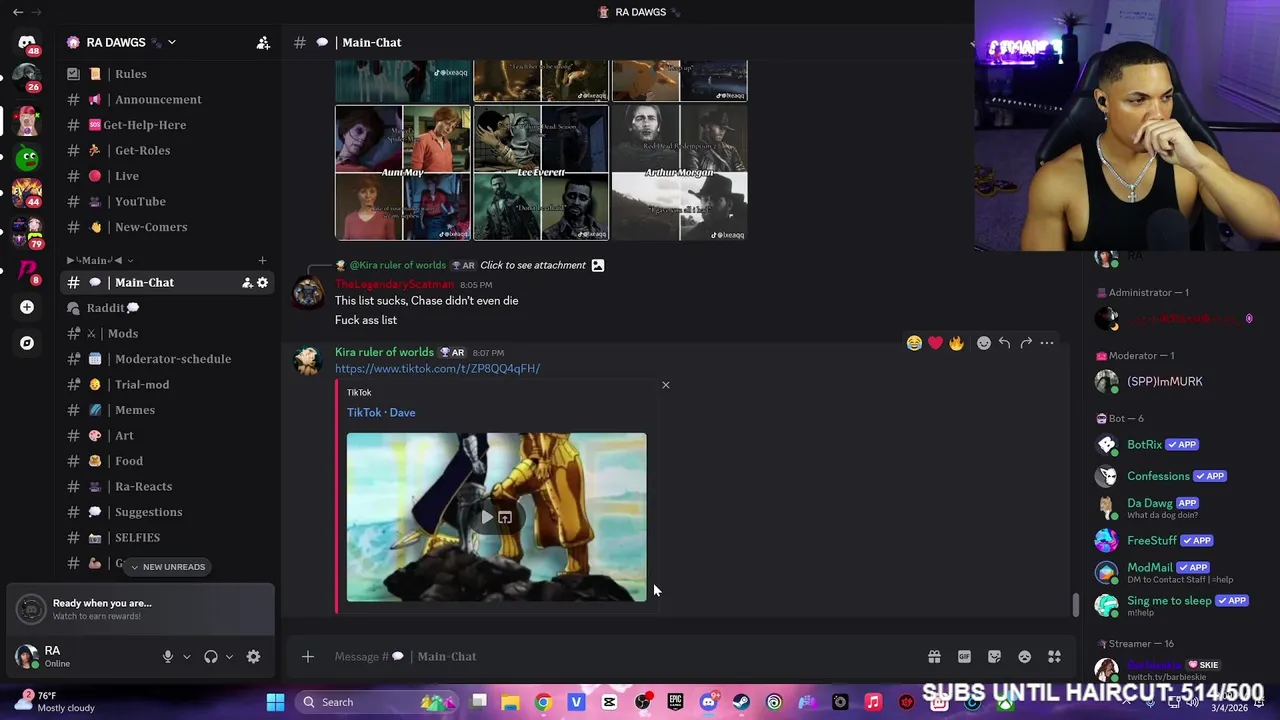Click username Kira ruler of worlds

tap(384, 352)
